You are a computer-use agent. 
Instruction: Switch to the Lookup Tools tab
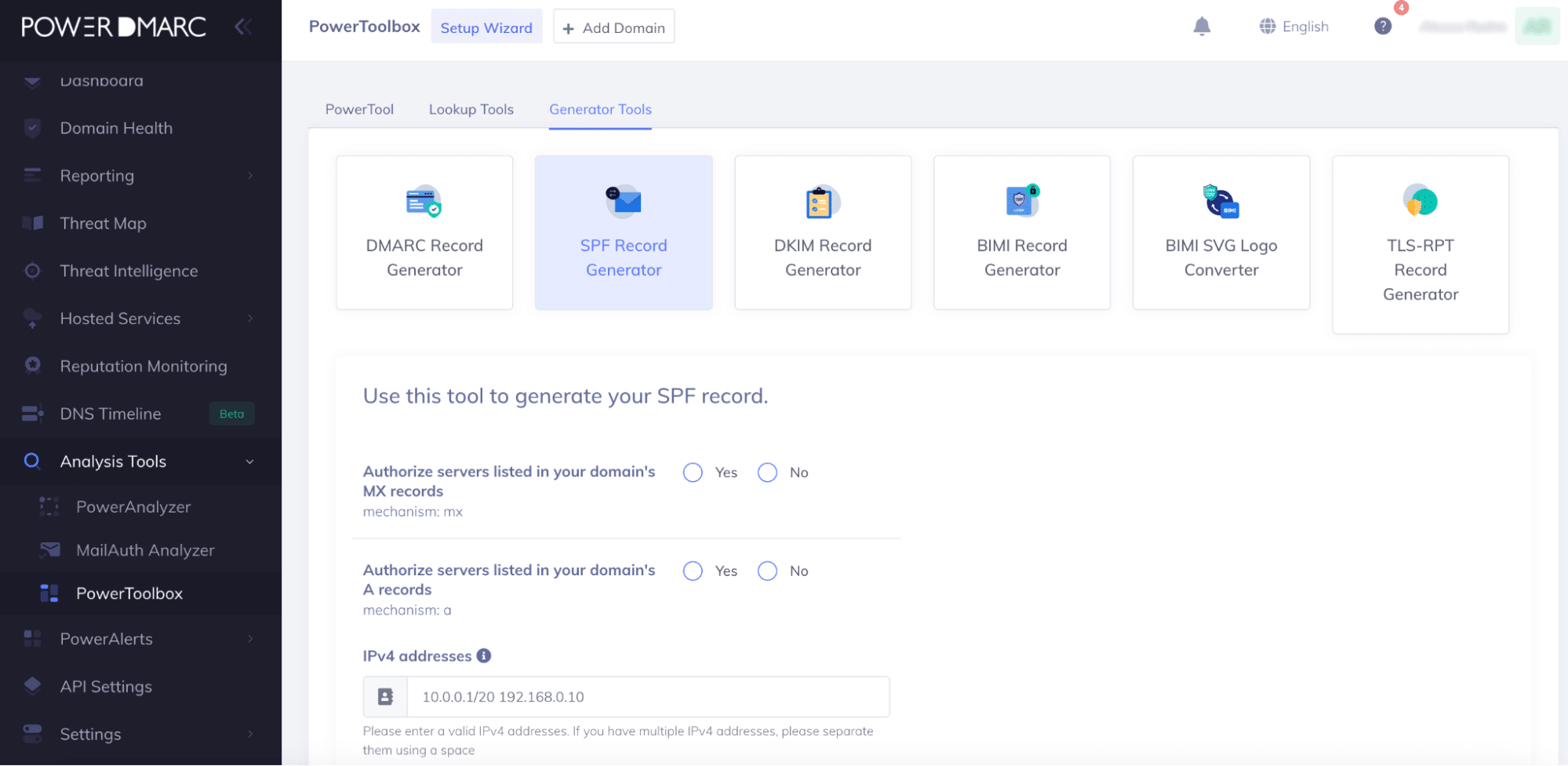point(471,109)
